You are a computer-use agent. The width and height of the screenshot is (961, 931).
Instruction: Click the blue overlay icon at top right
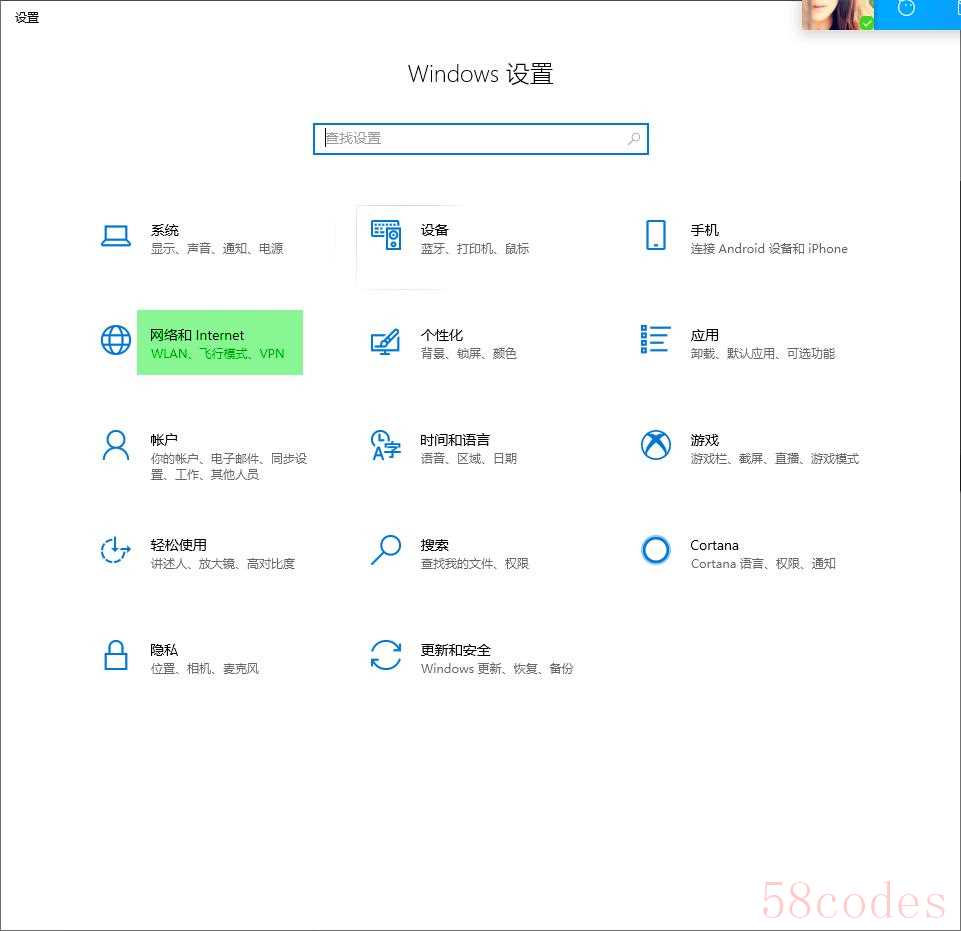point(906,8)
